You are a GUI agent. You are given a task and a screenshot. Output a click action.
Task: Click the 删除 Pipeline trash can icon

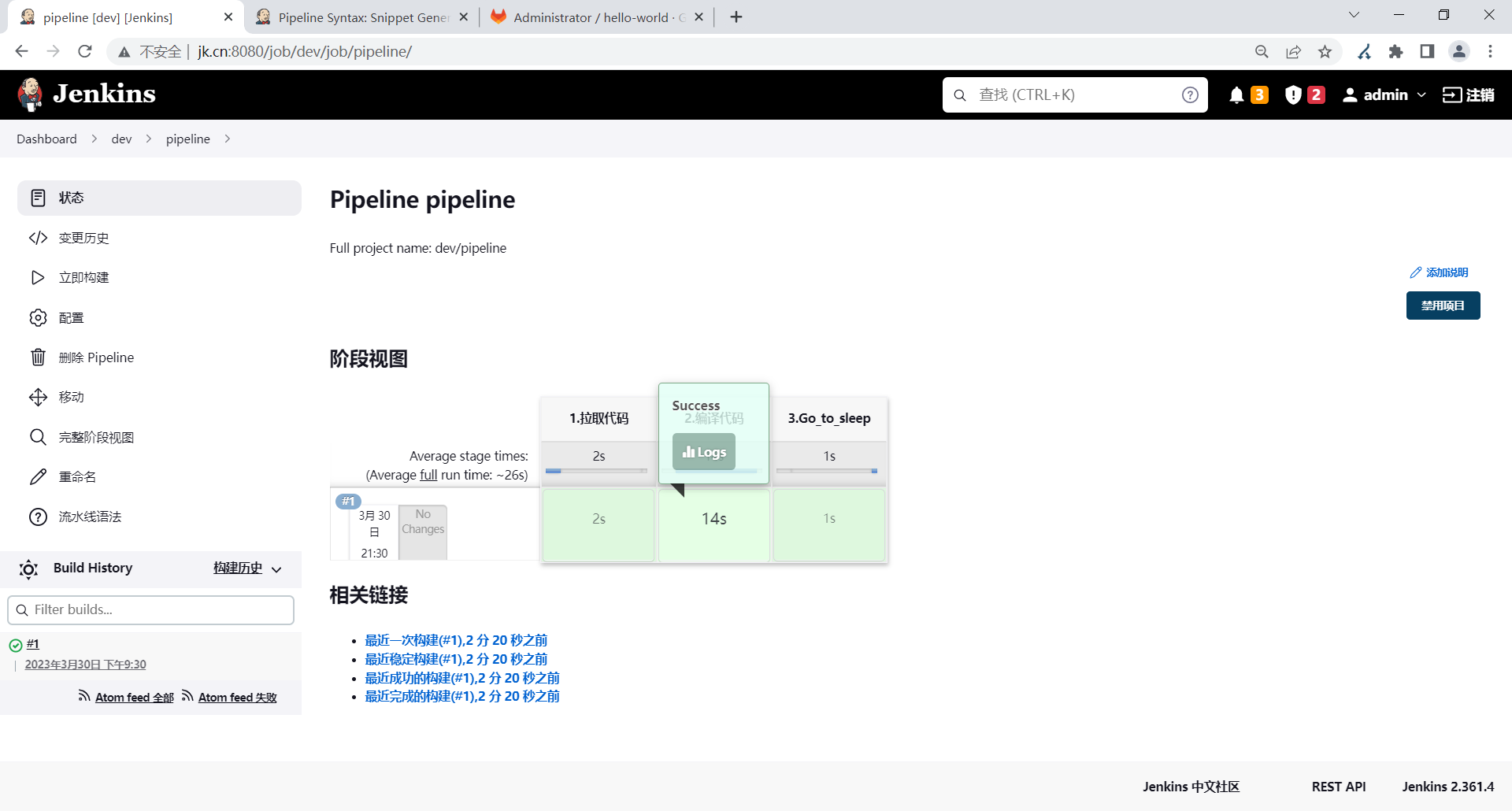[38, 357]
